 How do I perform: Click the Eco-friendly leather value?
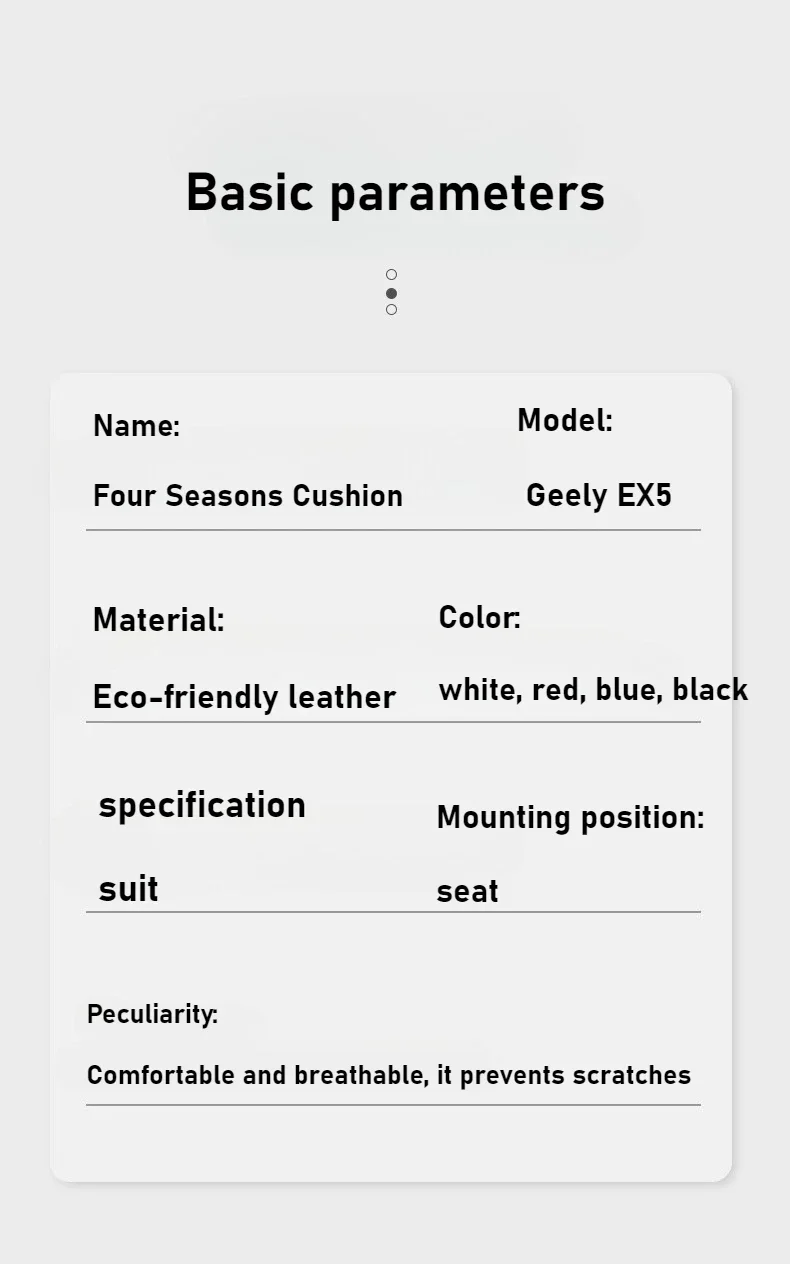244,696
